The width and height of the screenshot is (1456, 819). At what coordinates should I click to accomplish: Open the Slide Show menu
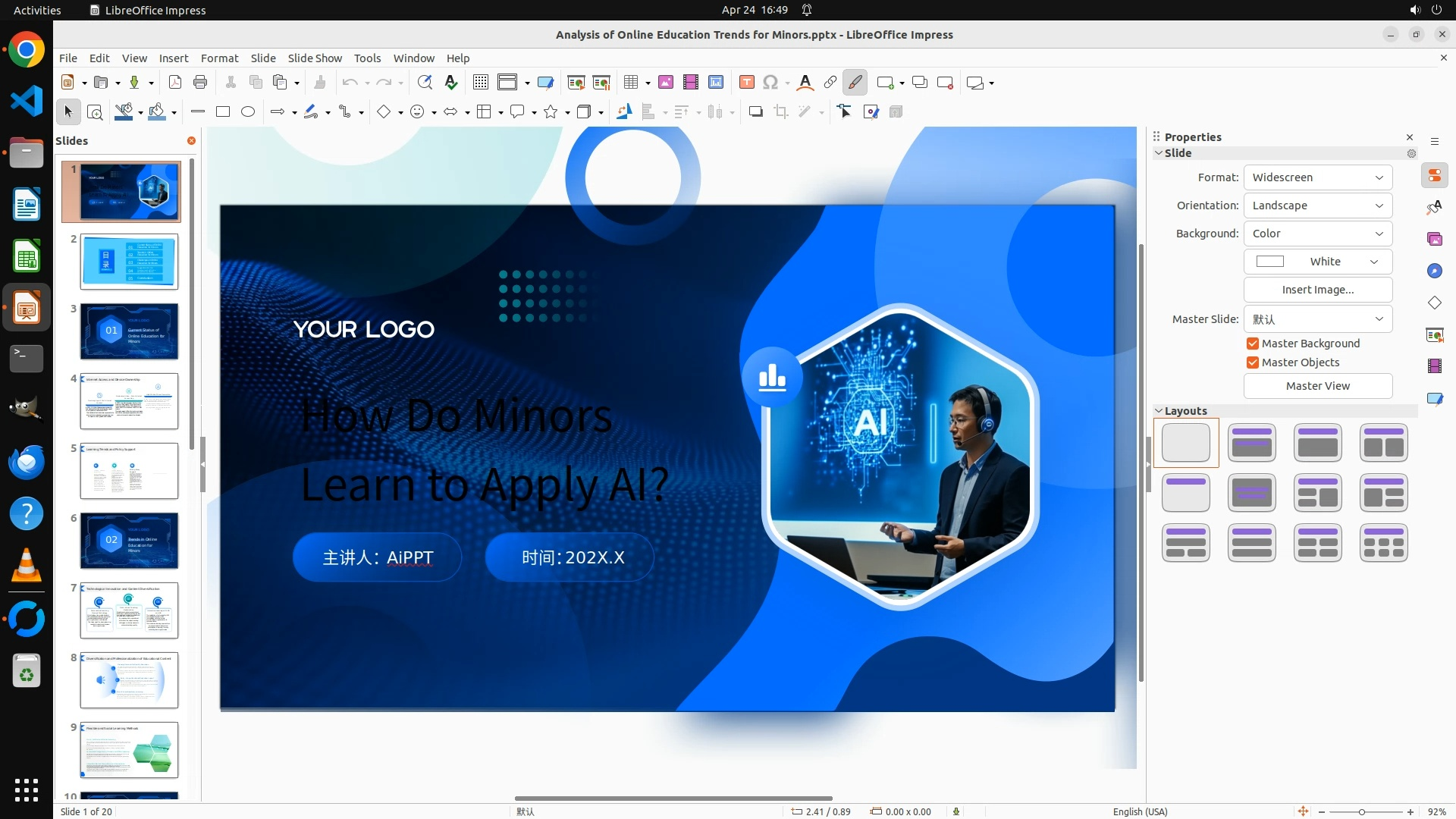315,58
